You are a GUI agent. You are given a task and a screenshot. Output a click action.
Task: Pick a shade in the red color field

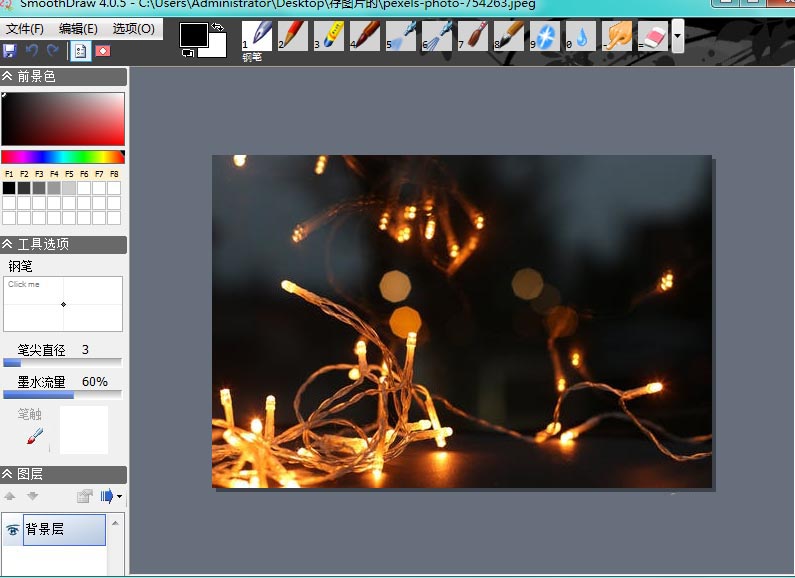pyautogui.click(x=63, y=119)
